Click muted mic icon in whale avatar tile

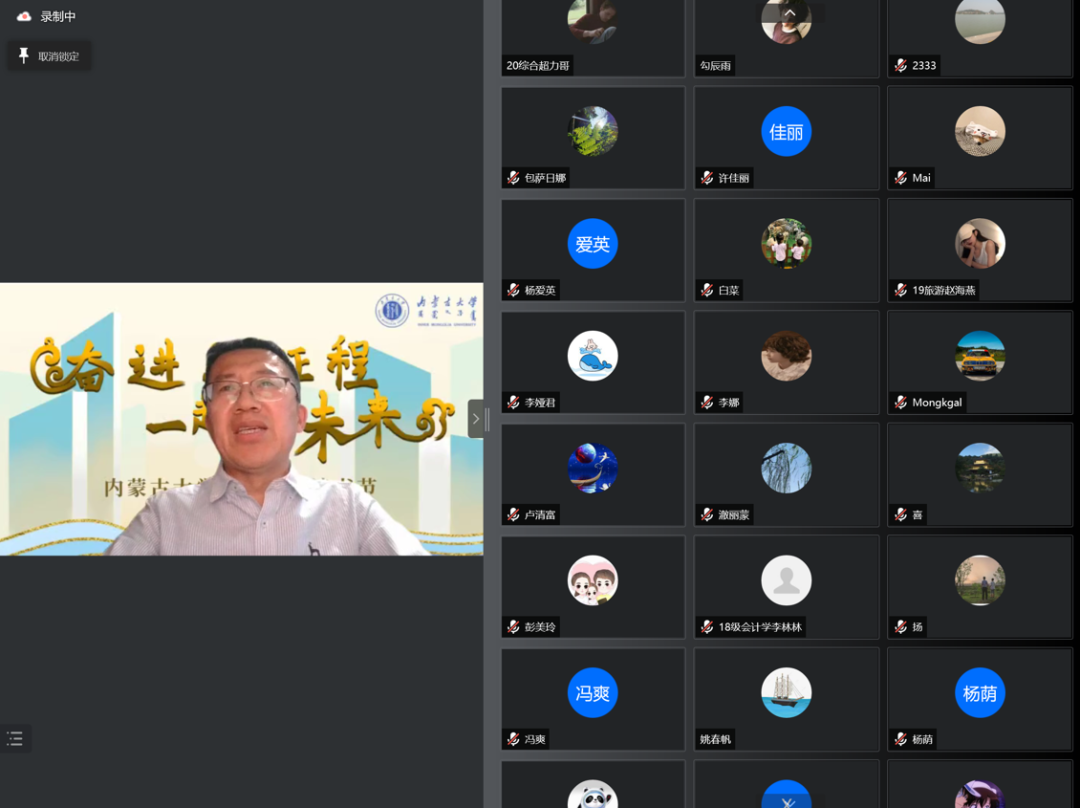(513, 402)
